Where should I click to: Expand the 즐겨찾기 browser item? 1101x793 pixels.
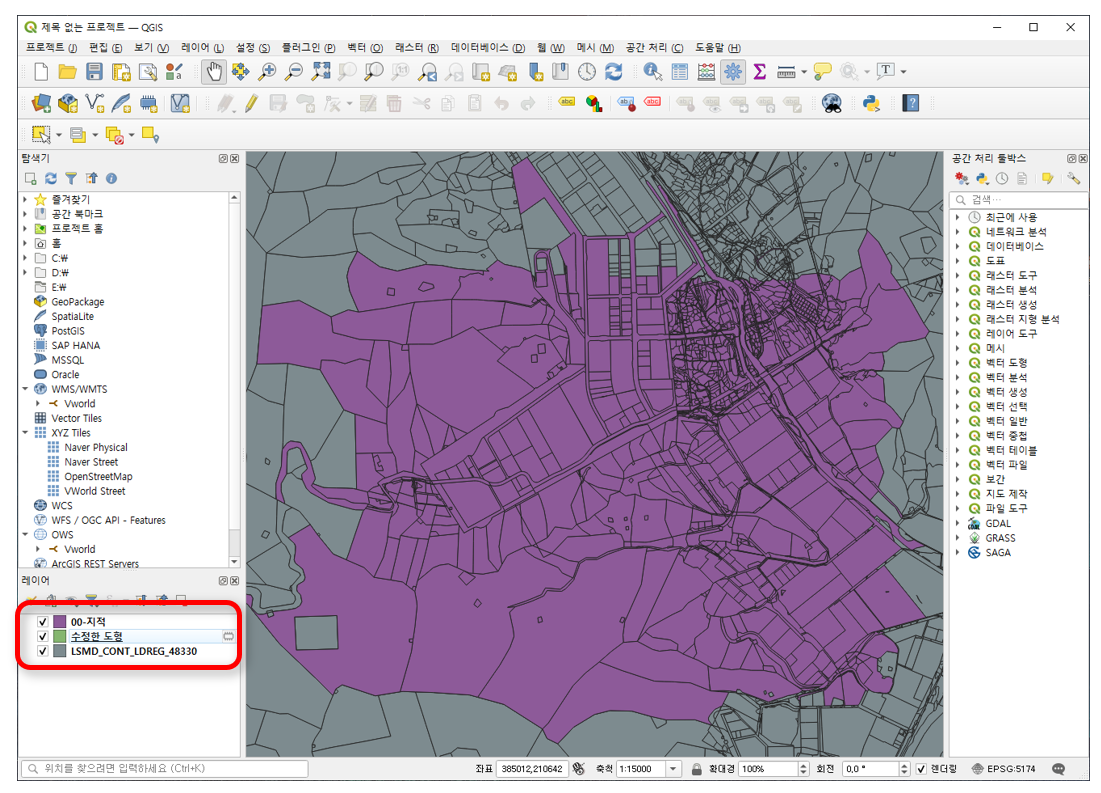point(25,199)
